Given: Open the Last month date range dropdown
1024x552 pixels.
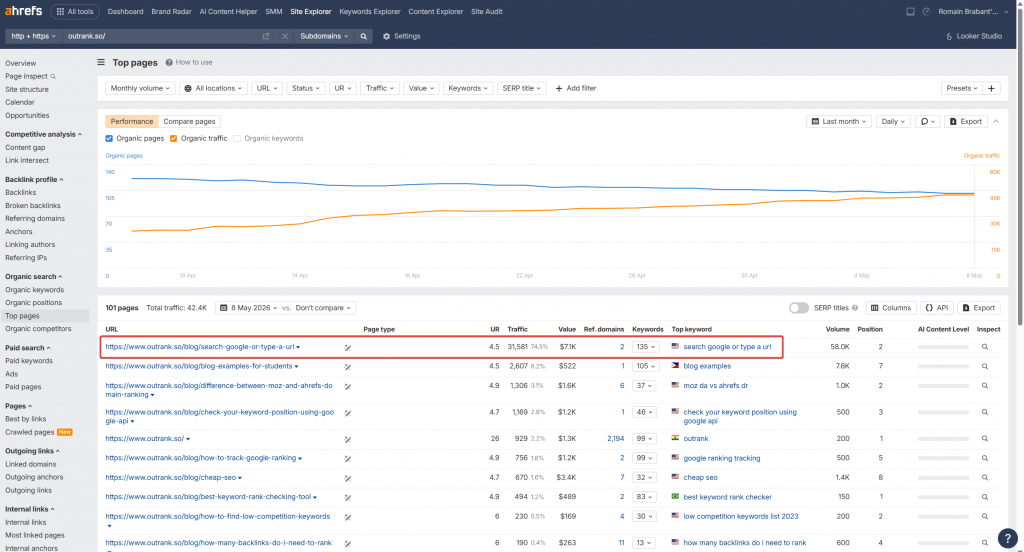Looking at the screenshot, I should pos(839,122).
